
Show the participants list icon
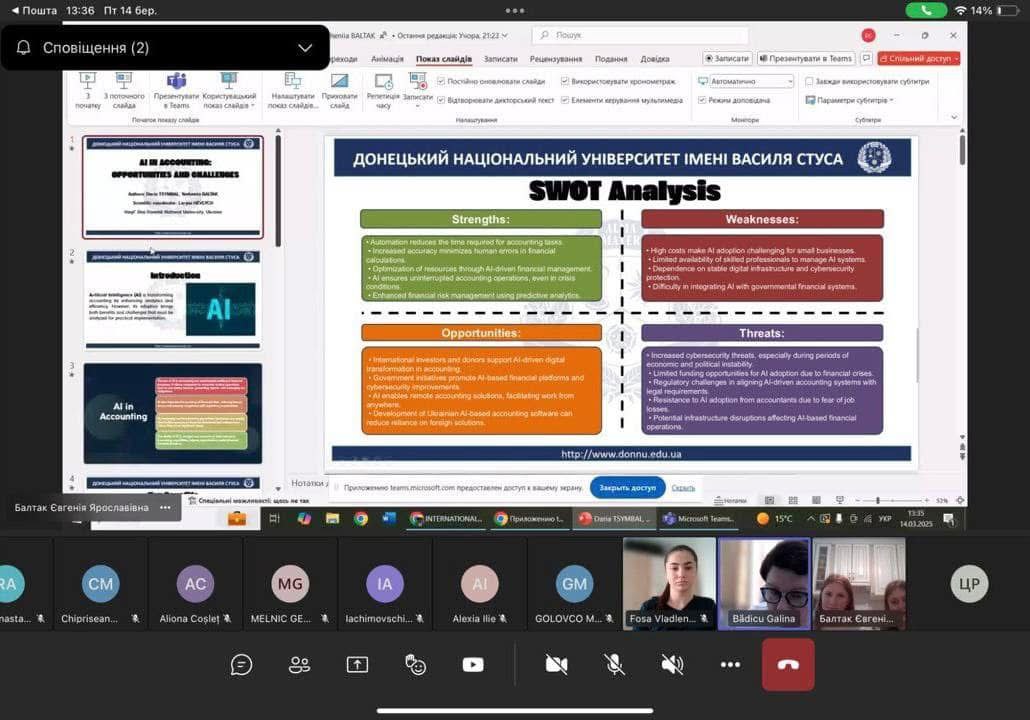[300, 665]
